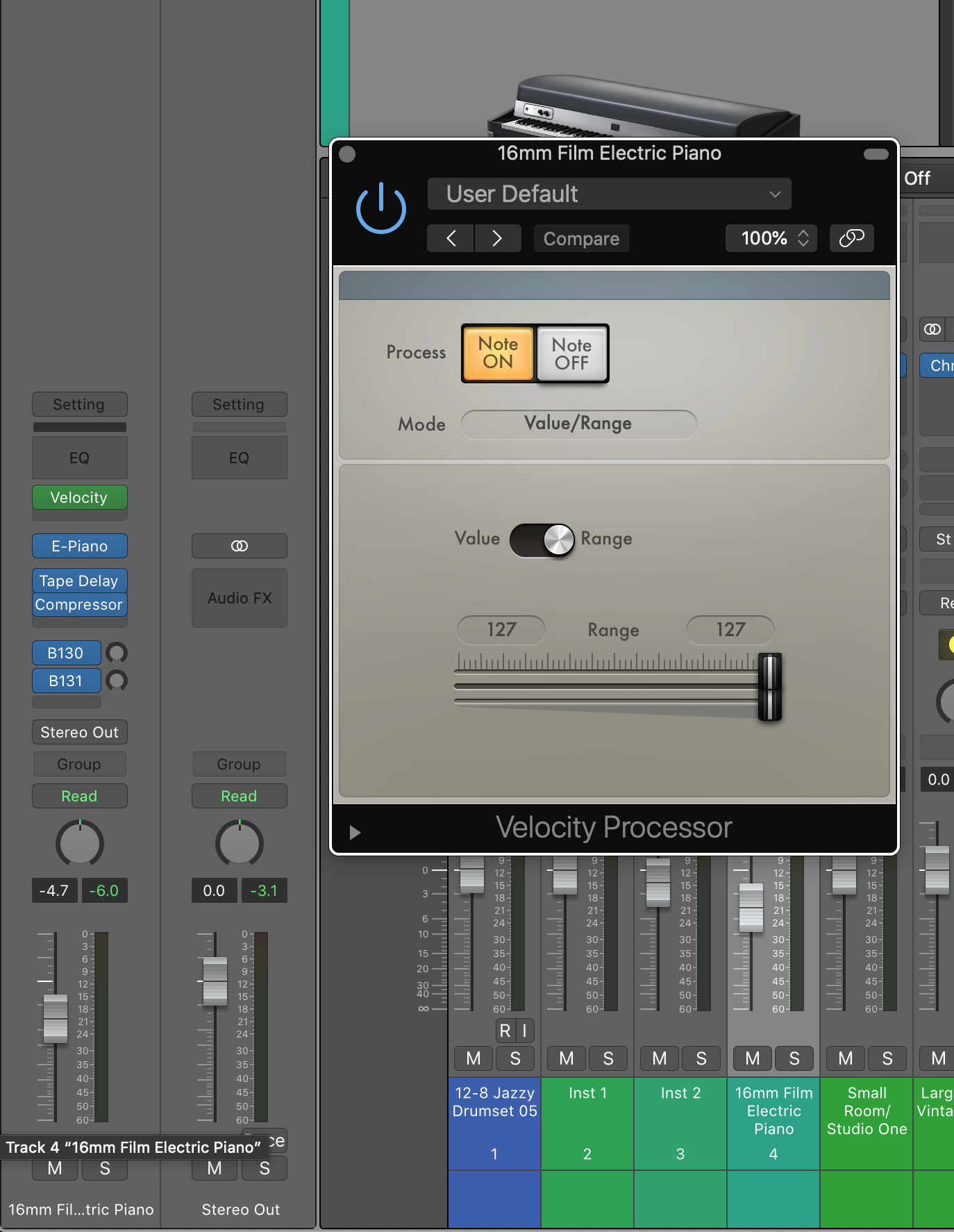Open the E-Piano instrument slot
The width and height of the screenshot is (954, 1232).
click(79, 546)
